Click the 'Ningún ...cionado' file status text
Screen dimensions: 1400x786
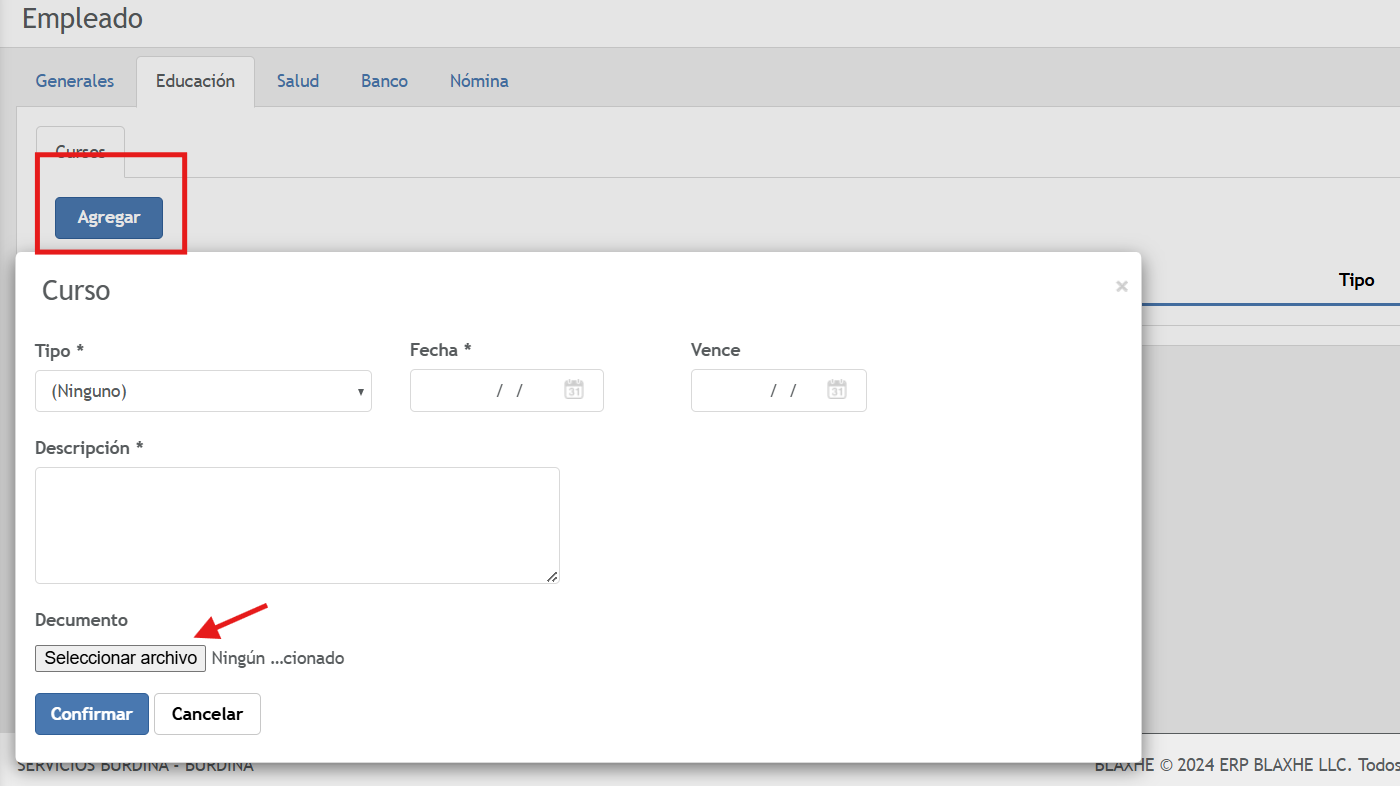[278, 658]
